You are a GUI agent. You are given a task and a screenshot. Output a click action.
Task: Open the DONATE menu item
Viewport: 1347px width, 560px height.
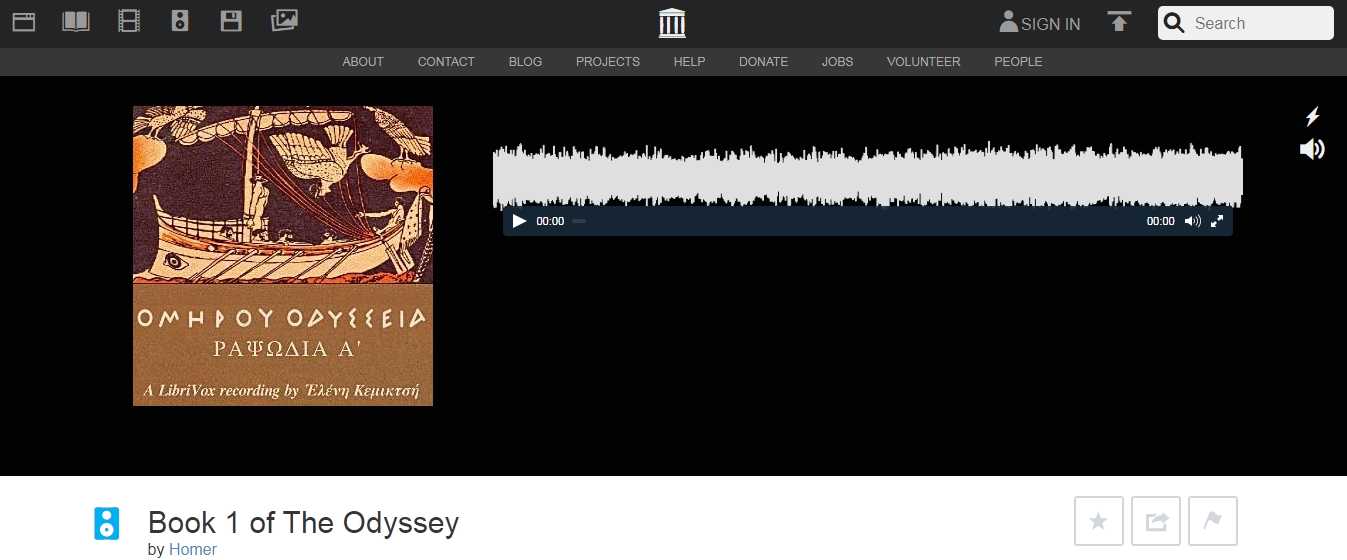pyautogui.click(x=763, y=62)
